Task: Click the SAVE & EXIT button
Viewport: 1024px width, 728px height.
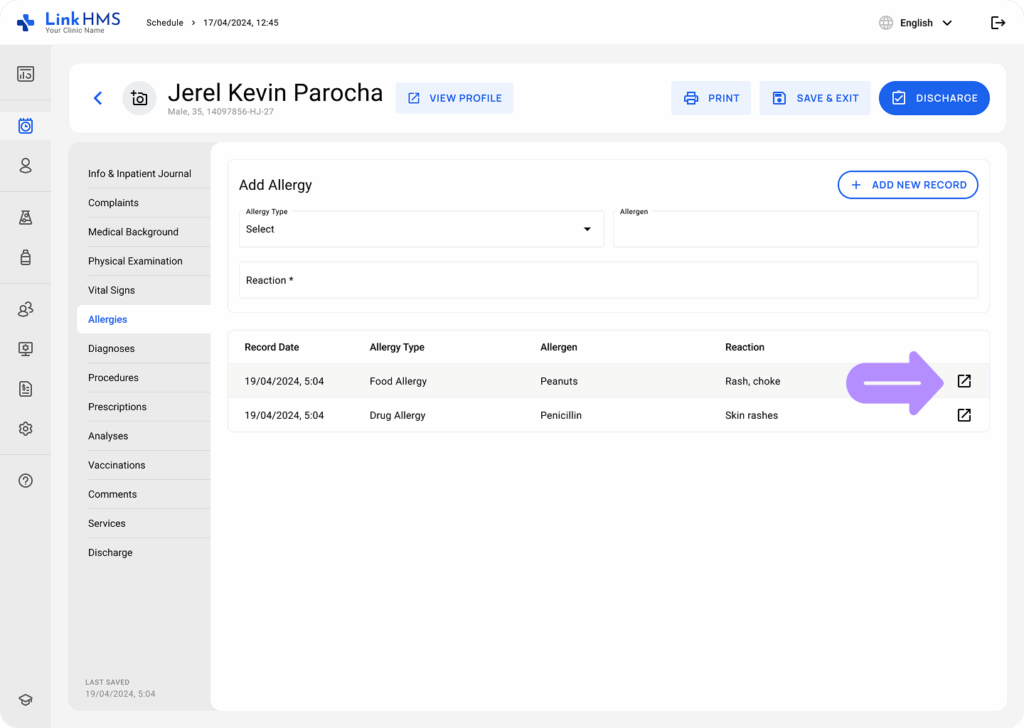Action: 815,98
